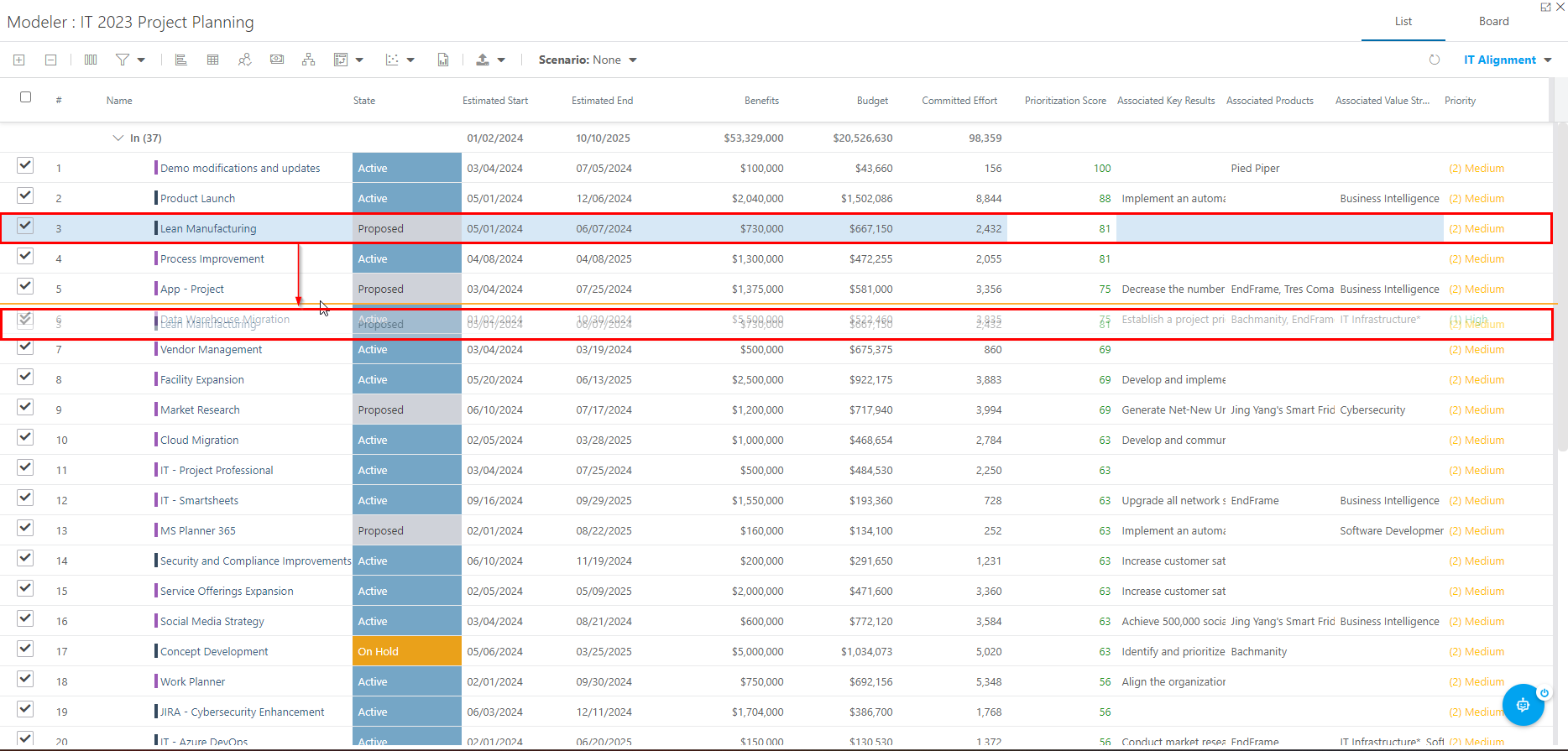
Task: Select the MS Planner 365 project name
Action: (198, 530)
